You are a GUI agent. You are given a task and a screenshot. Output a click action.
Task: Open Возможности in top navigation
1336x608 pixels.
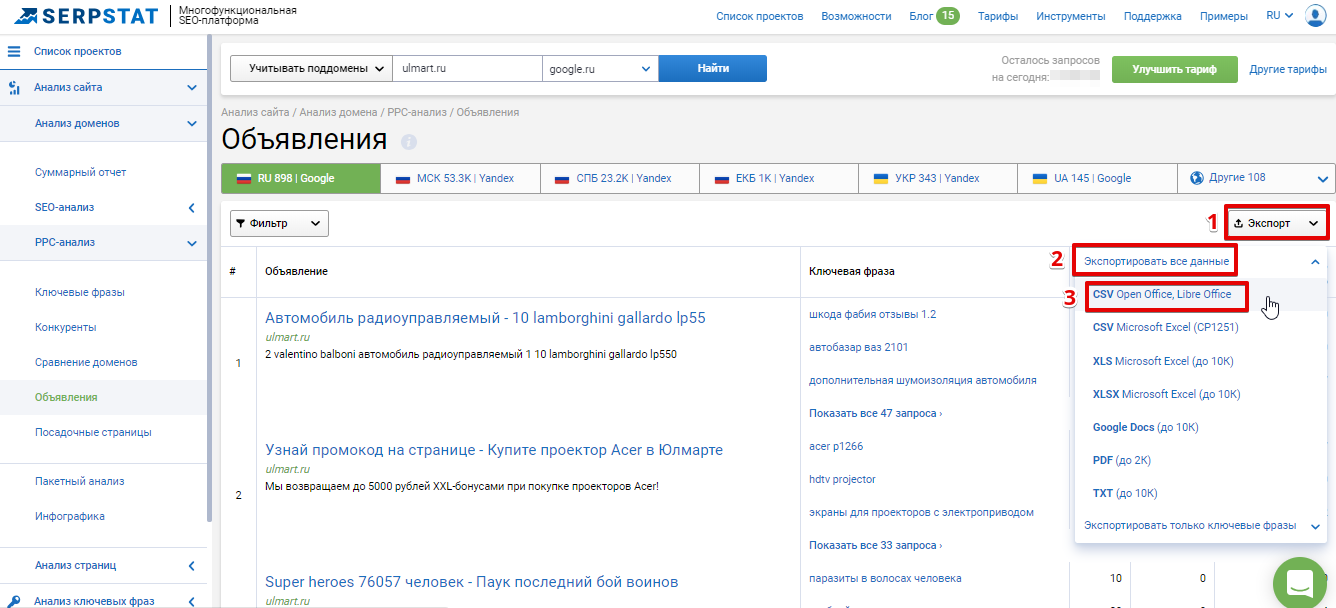click(856, 17)
